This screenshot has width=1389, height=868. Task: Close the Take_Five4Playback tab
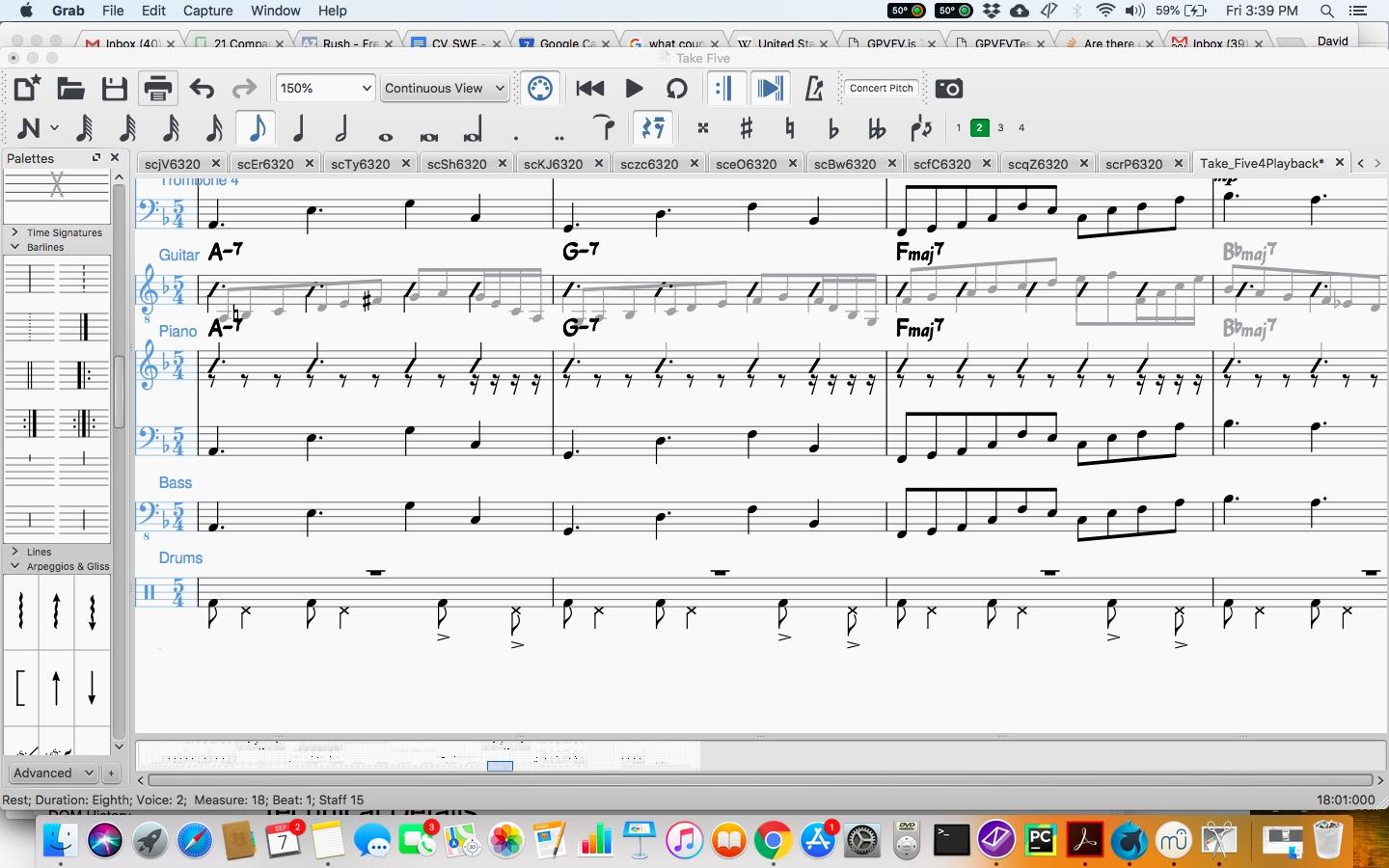tap(1340, 162)
